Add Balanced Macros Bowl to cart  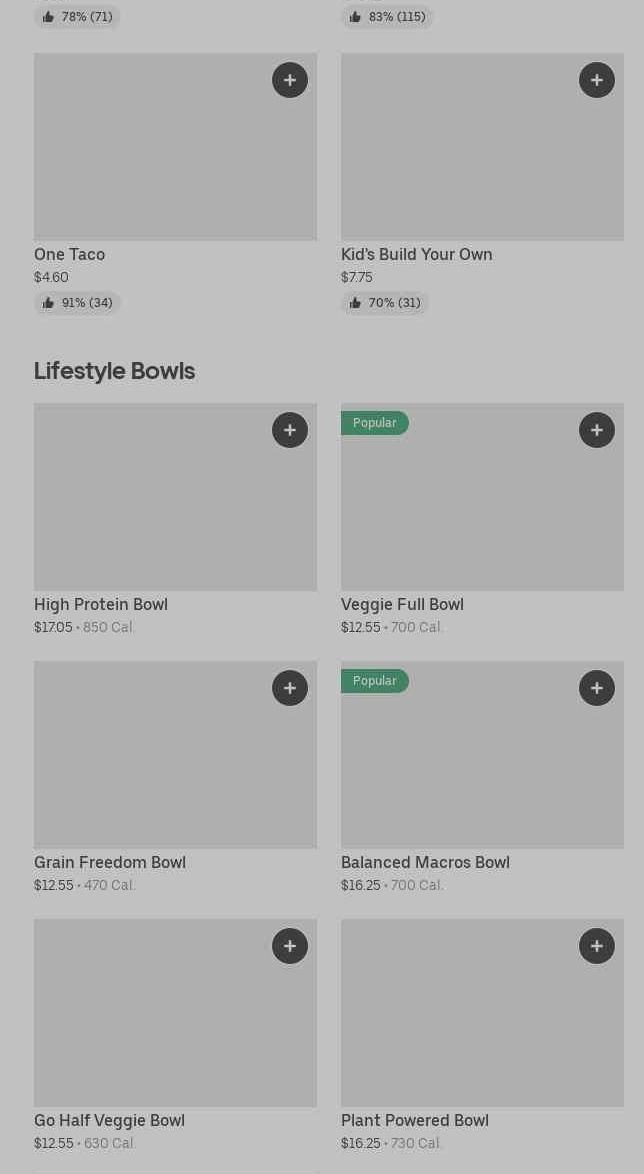(x=597, y=688)
